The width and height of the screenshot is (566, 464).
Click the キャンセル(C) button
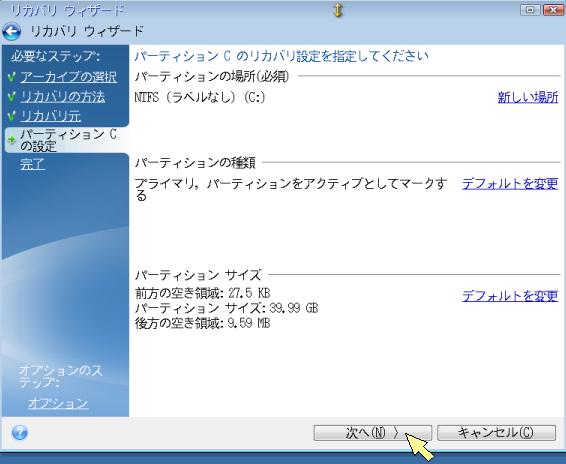496,433
